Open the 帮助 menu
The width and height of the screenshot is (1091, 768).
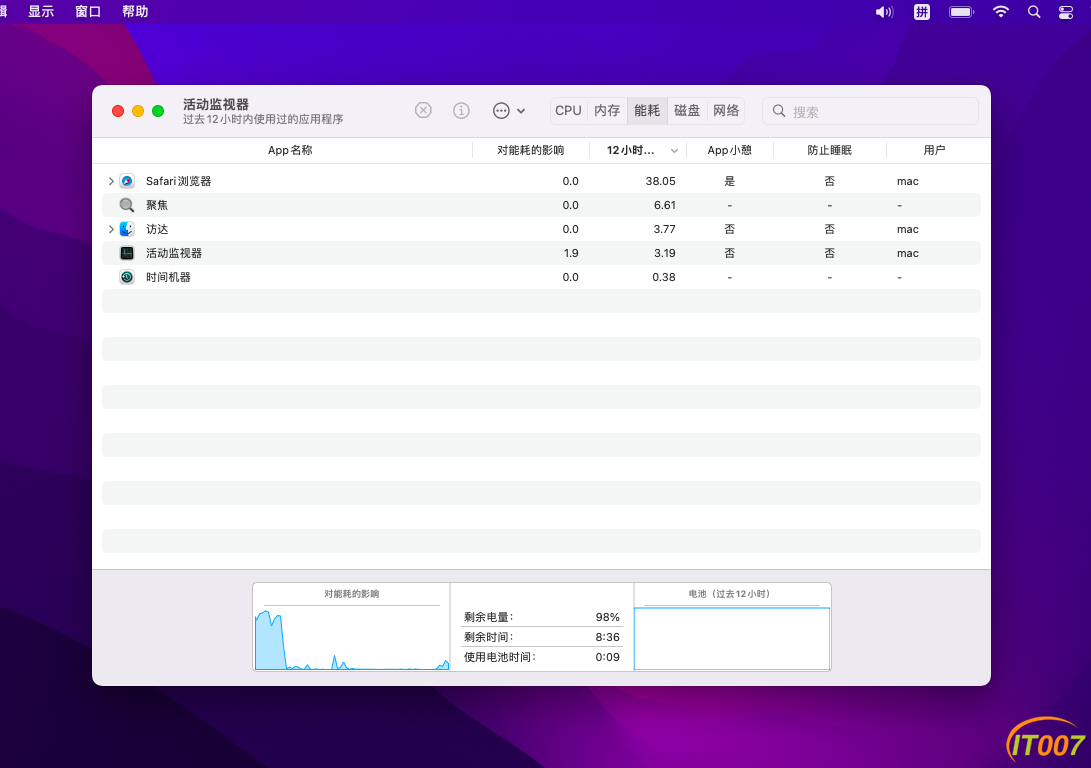pyautogui.click(x=135, y=12)
